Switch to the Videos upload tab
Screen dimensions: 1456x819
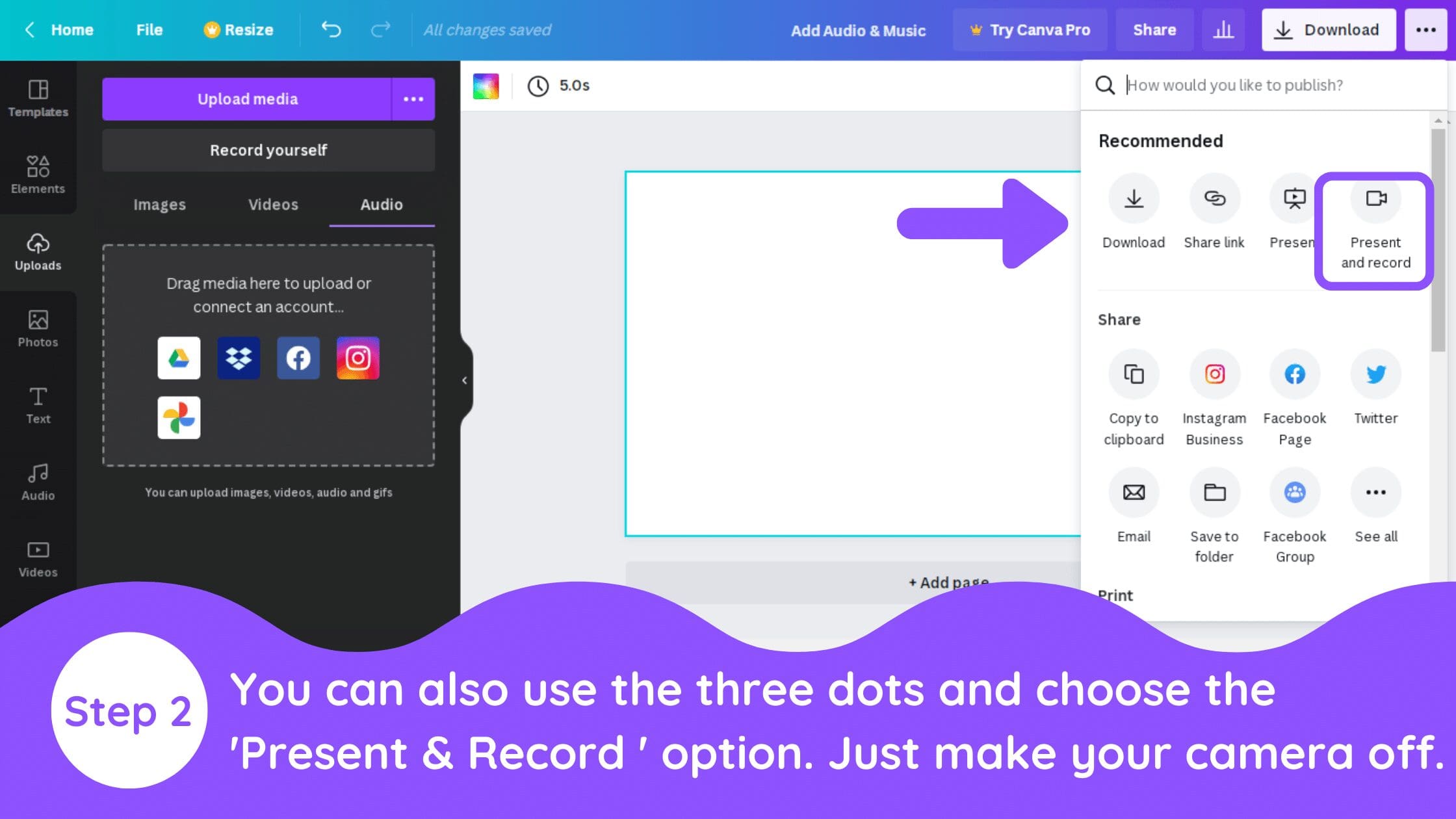tap(272, 204)
